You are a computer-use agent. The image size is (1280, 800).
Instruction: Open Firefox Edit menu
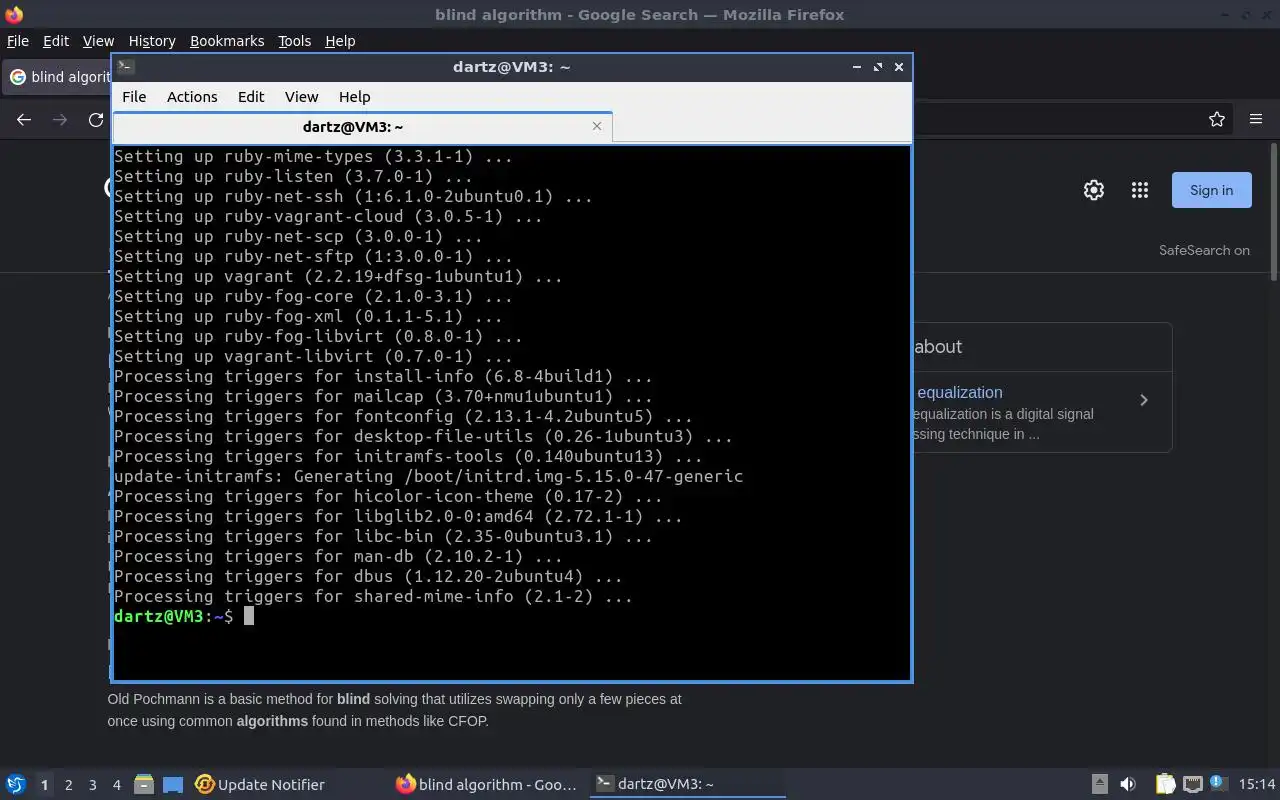coord(56,41)
